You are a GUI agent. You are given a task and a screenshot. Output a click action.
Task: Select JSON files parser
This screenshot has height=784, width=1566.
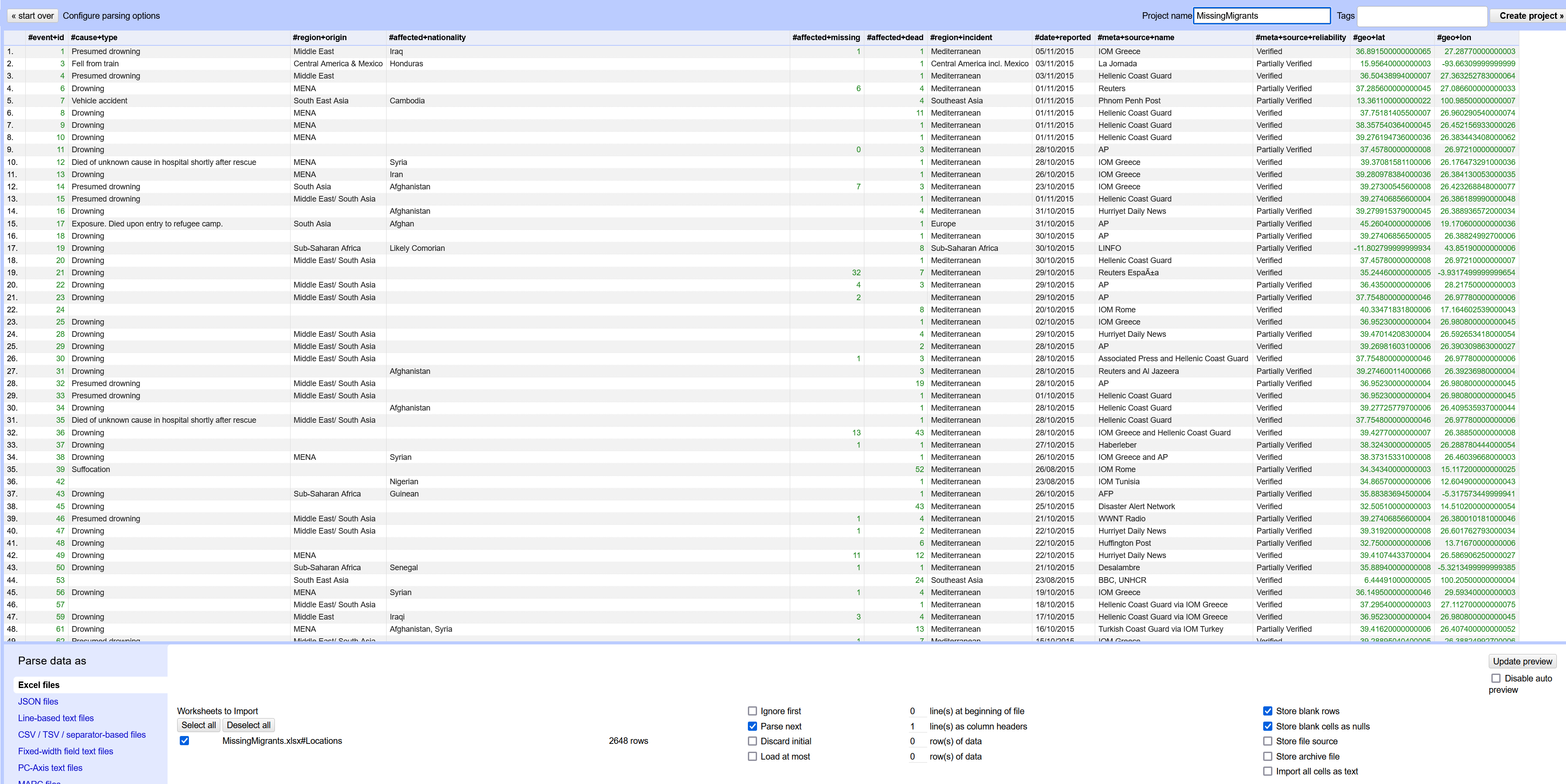pos(38,702)
